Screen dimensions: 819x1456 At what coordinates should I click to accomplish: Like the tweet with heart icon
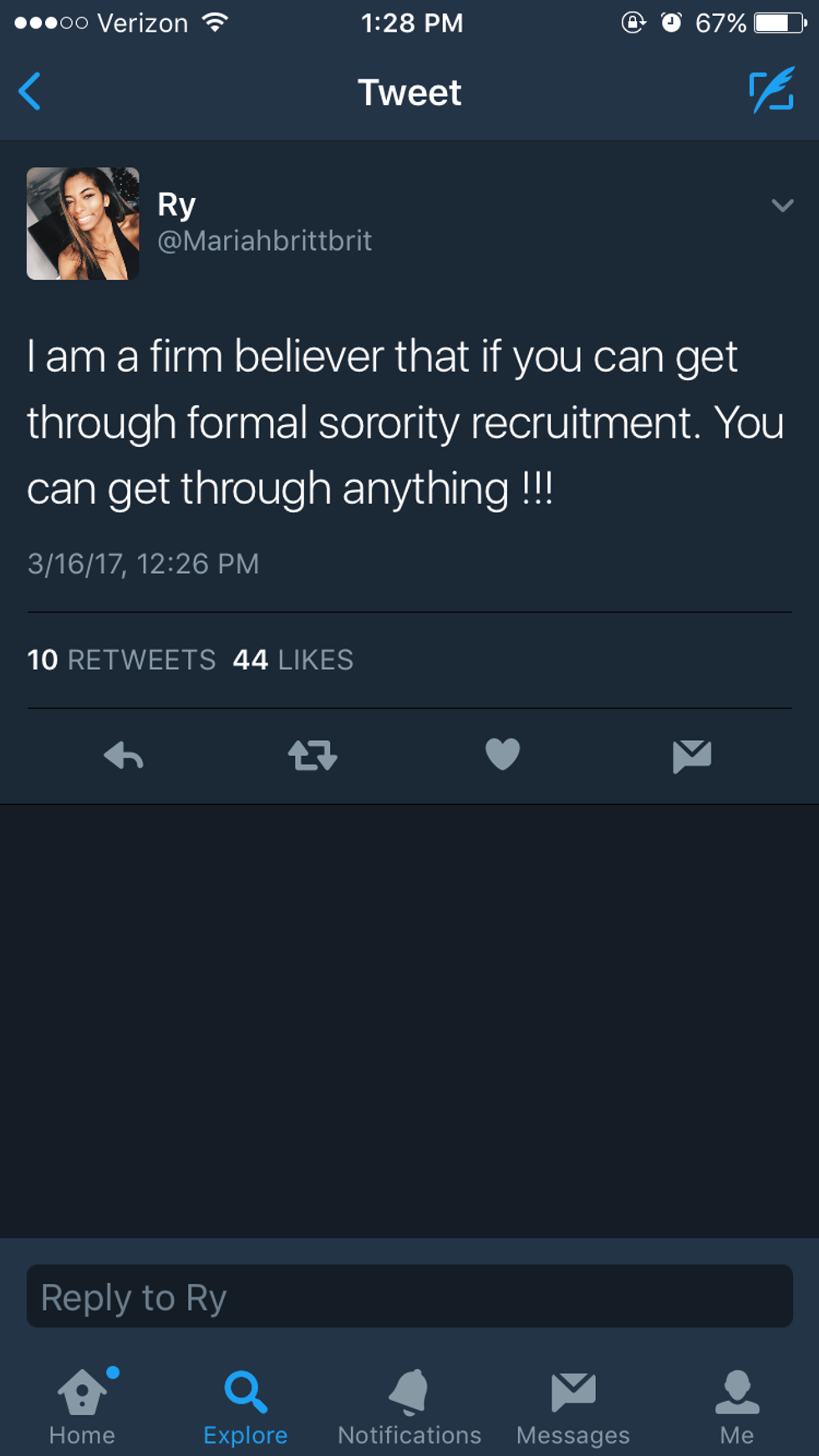(502, 754)
